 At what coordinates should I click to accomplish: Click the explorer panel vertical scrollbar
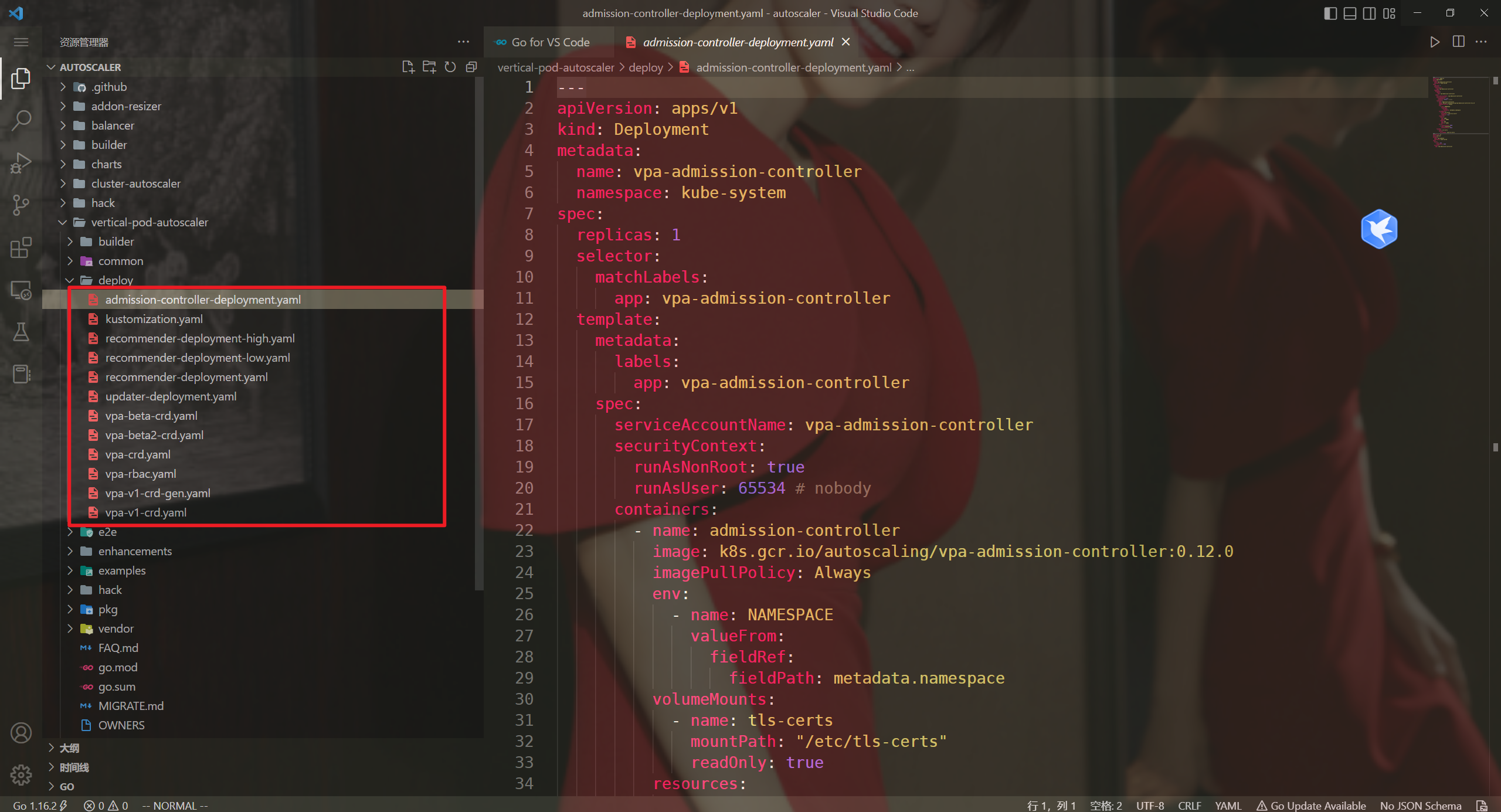(480, 334)
